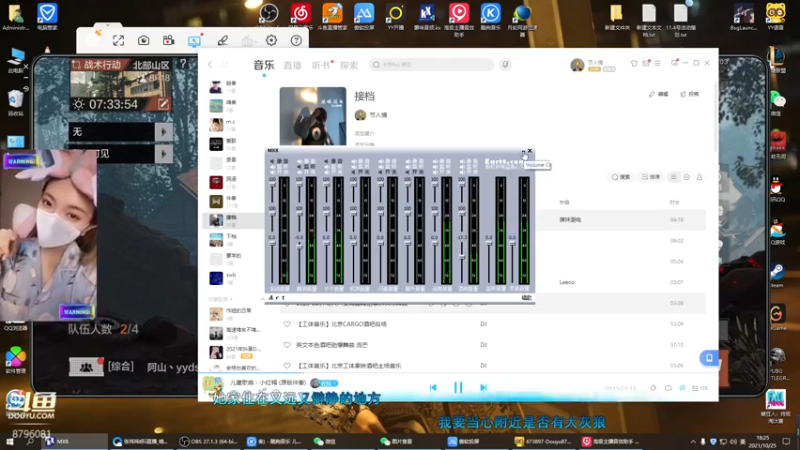The image size is (800, 450).
Task: Click the eighth channel's fader at -17.3
Action: point(462,256)
